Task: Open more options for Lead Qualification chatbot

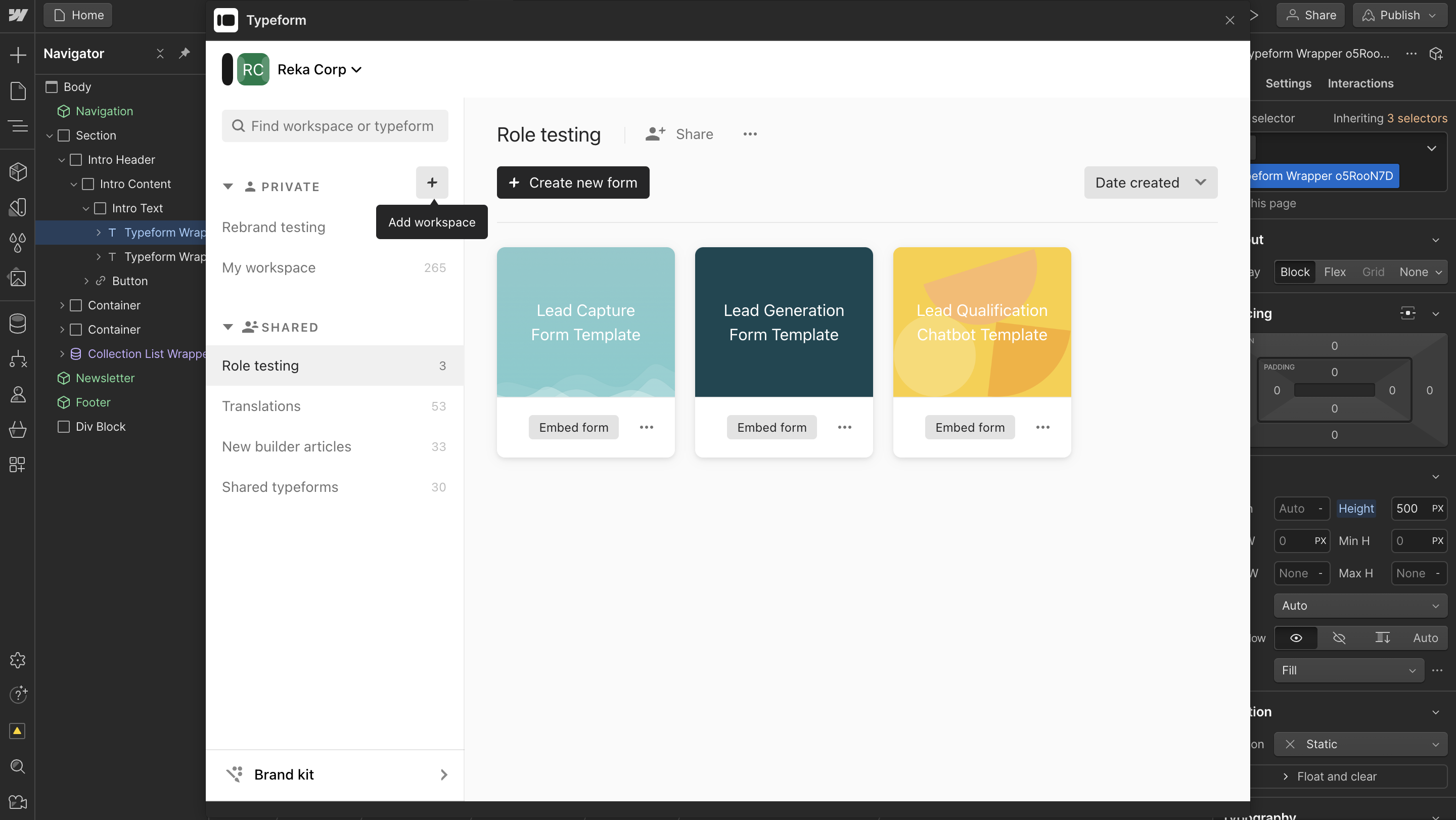Action: coord(1043,427)
